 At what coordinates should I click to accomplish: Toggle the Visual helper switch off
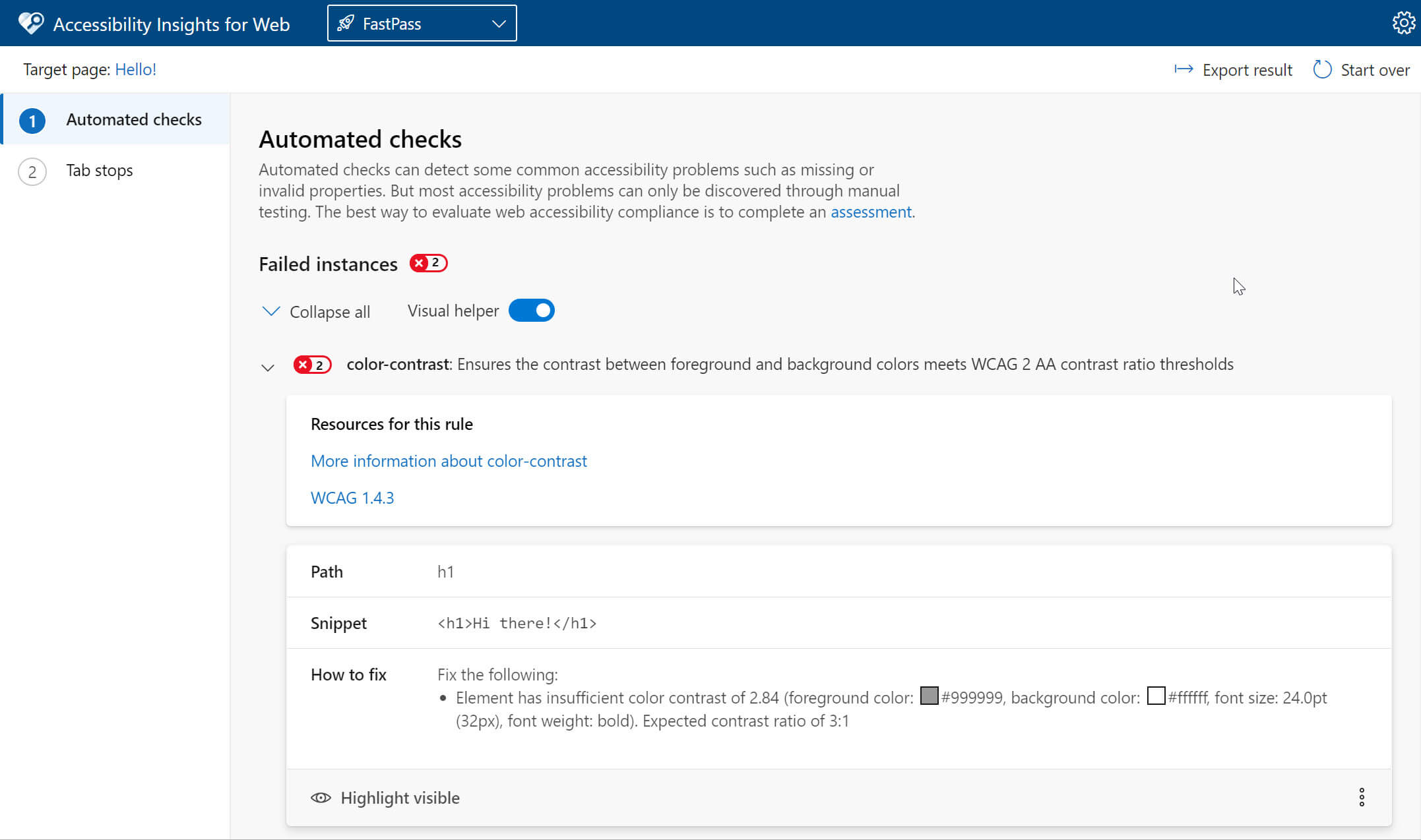[530, 310]
